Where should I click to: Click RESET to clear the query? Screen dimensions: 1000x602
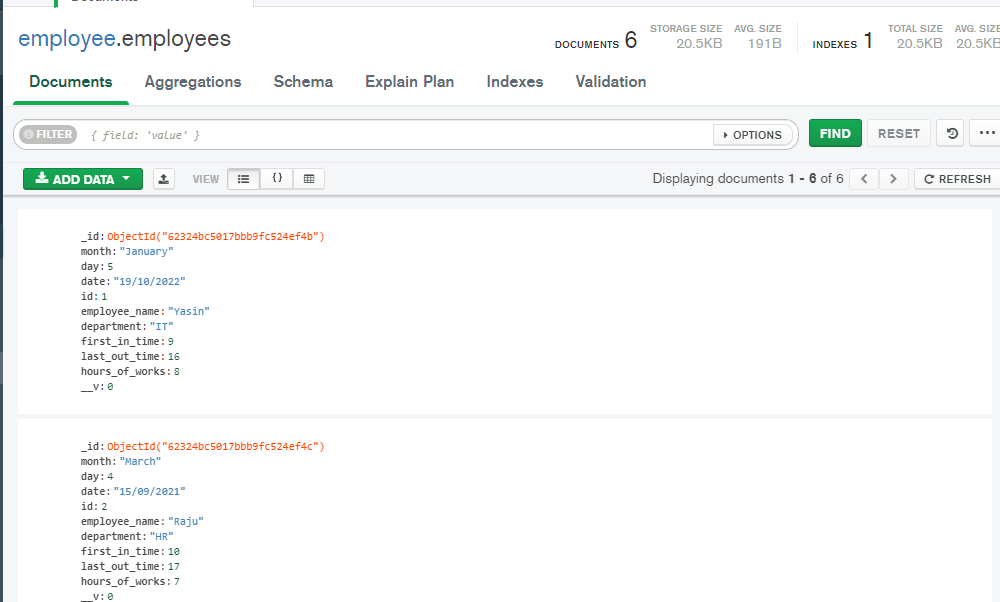pyautogui.click(x=898, y=132)
